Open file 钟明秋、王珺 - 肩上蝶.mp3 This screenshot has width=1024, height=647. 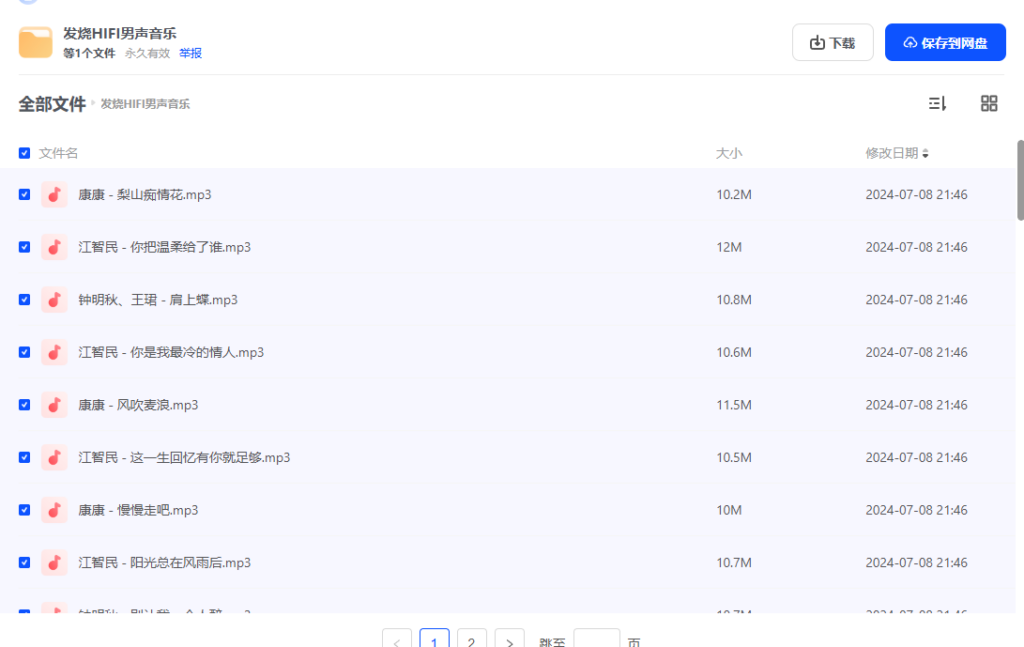tap(158, 300)
